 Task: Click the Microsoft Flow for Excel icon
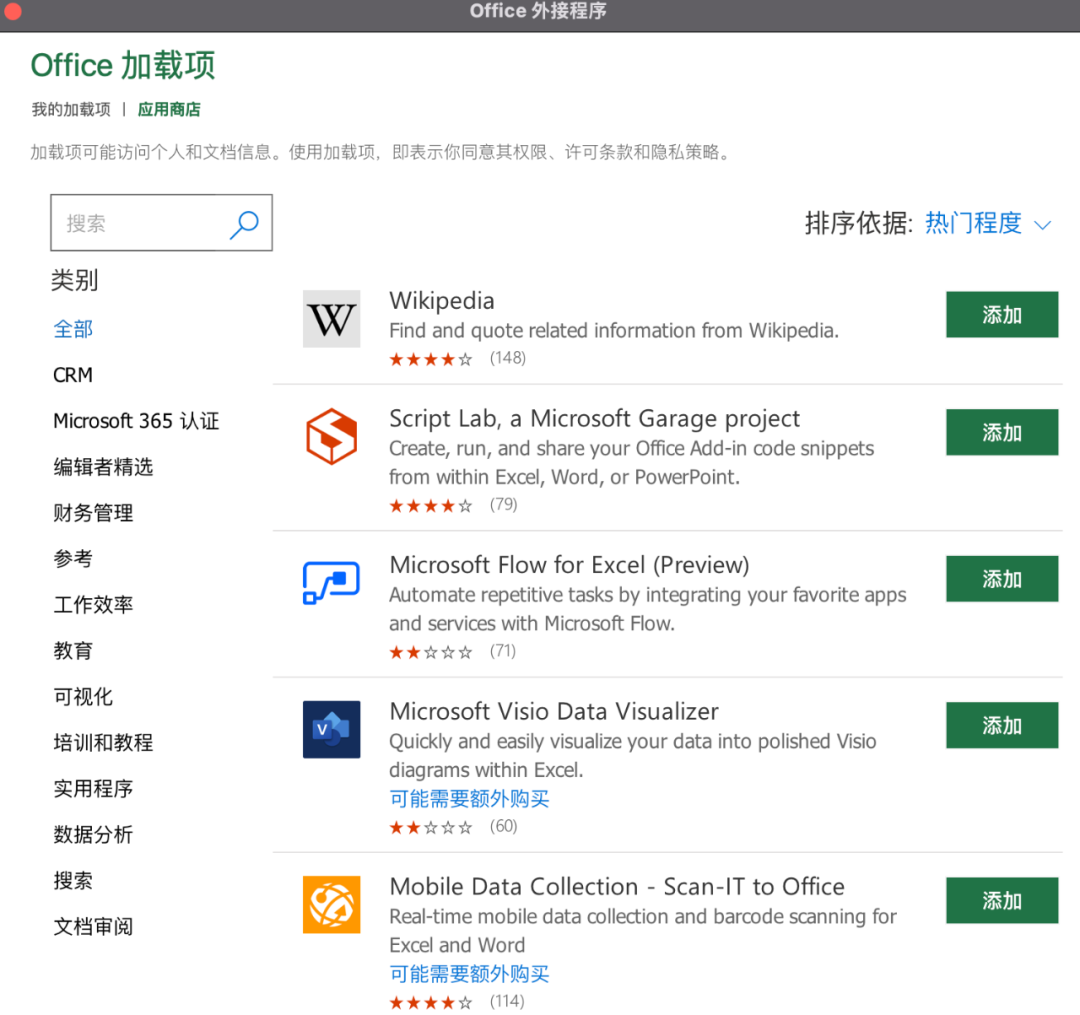coord(331,583)
